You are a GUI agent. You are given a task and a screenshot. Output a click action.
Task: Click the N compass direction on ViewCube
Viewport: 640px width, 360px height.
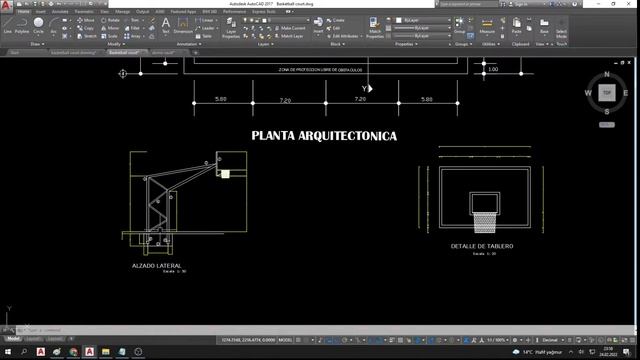tap(607, 74)
